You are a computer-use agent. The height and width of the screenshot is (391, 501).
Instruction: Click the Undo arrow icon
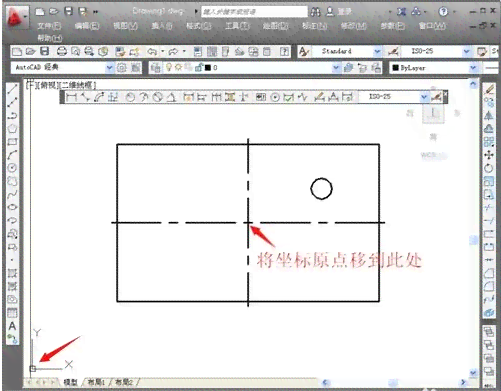152,52
